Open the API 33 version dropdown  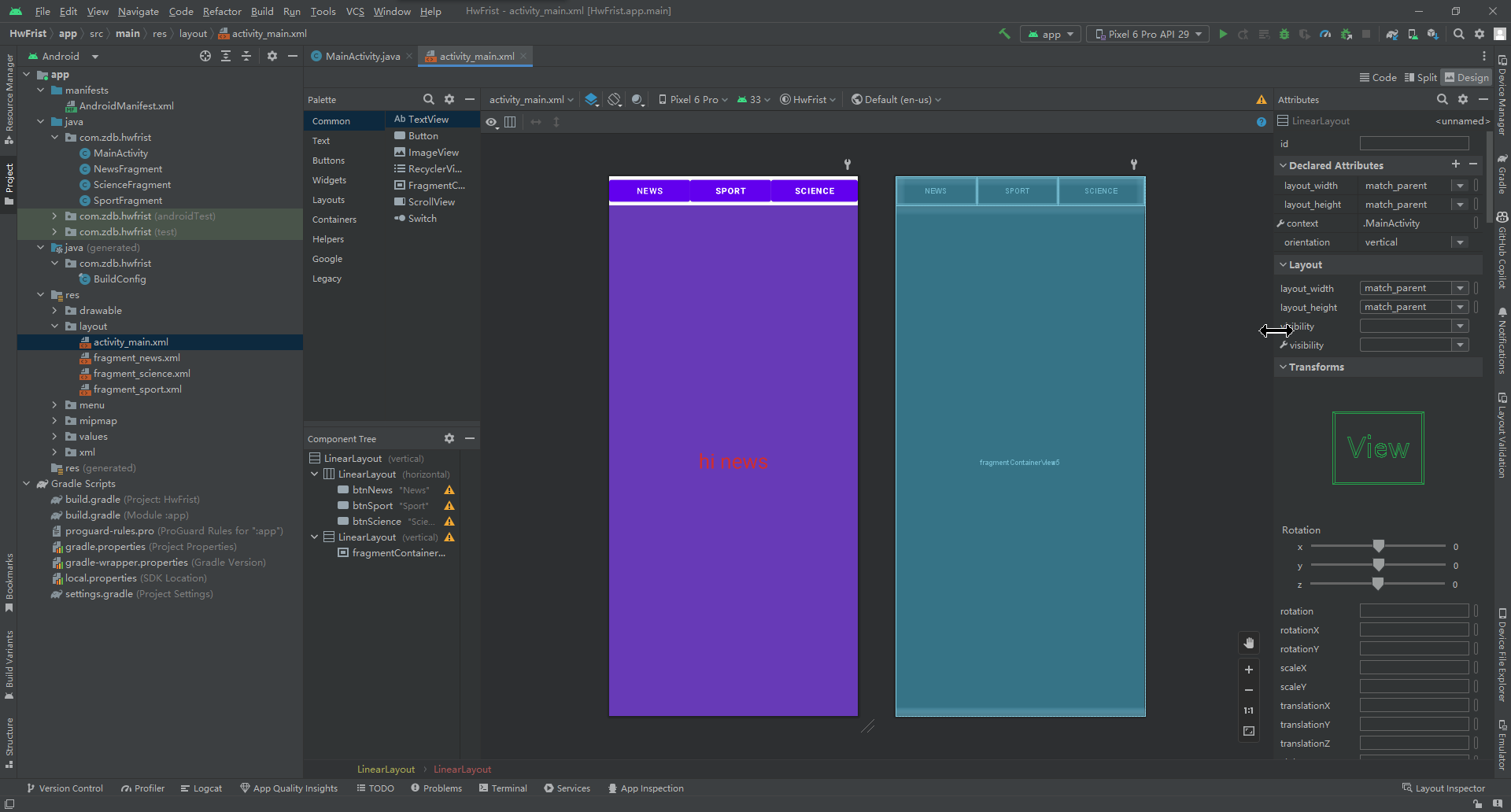point(753,100)
